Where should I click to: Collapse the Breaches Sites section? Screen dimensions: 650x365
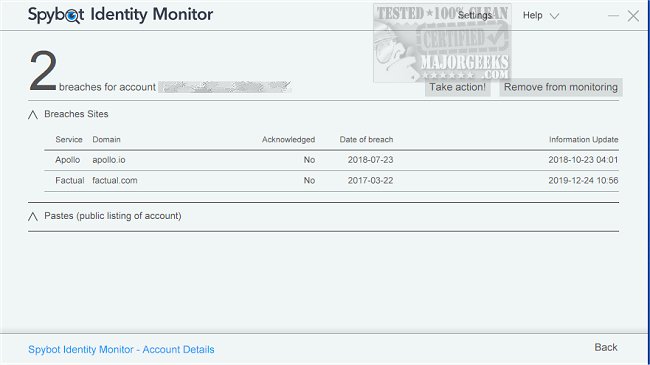pos(33,115)
